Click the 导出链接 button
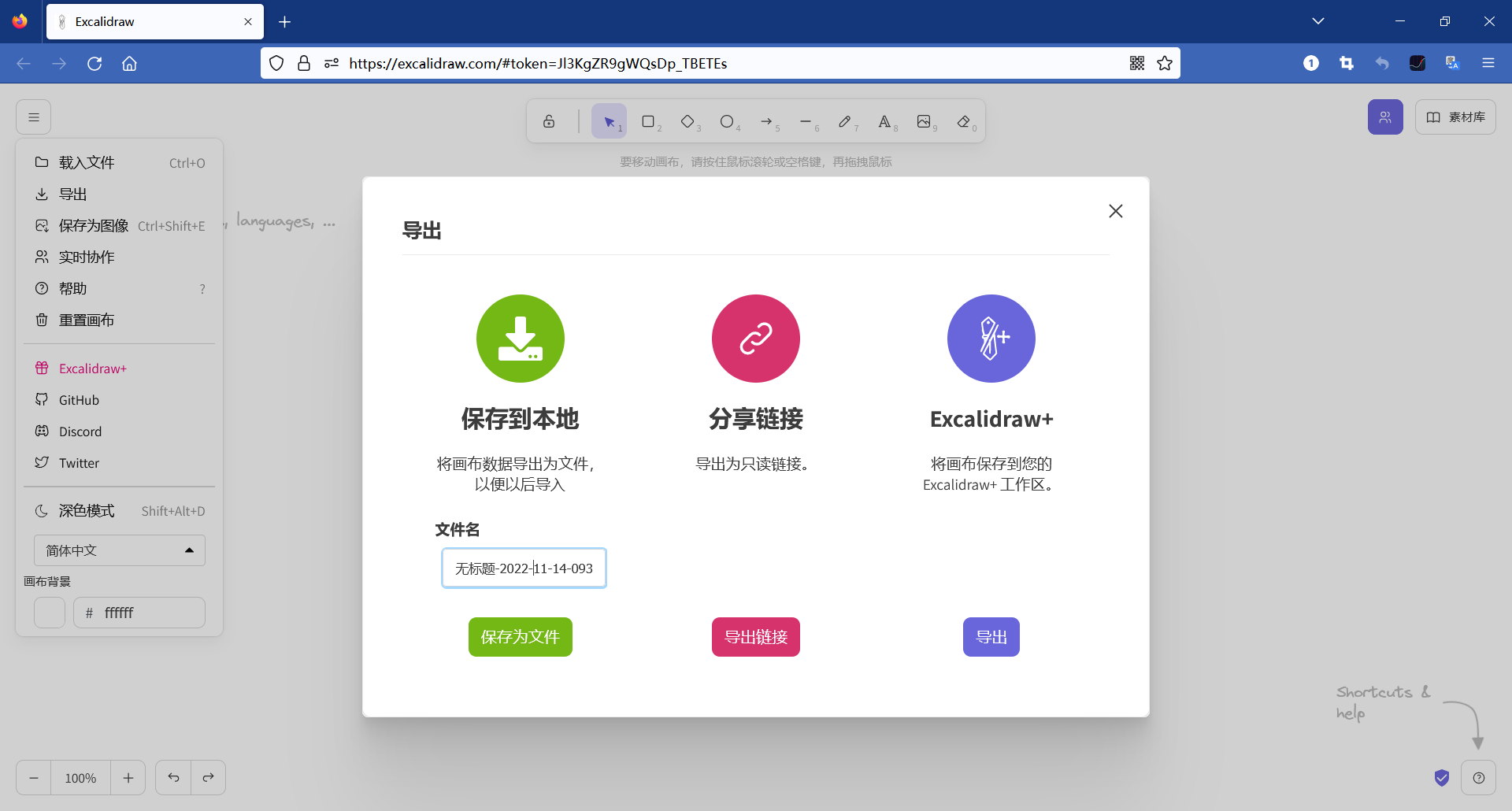The height and width of the screenshot is (811, 1512). coord(756,637)
